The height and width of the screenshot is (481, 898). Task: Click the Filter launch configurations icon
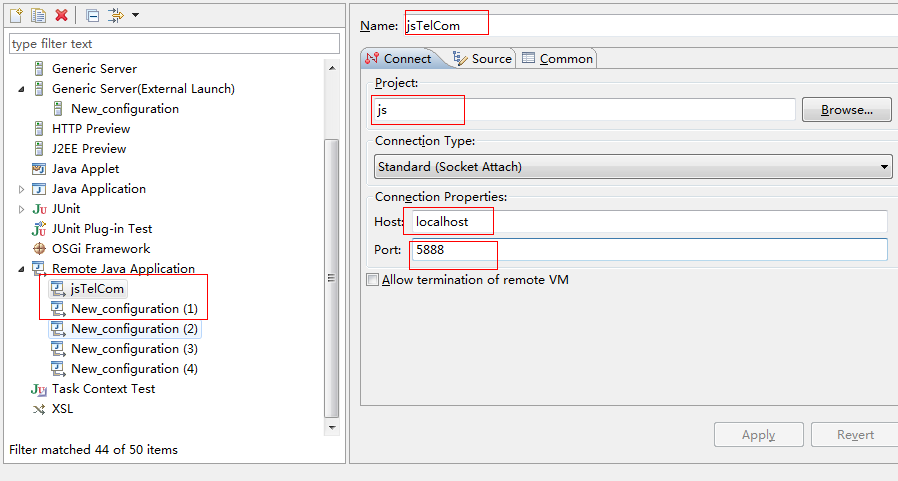(116, 15)
